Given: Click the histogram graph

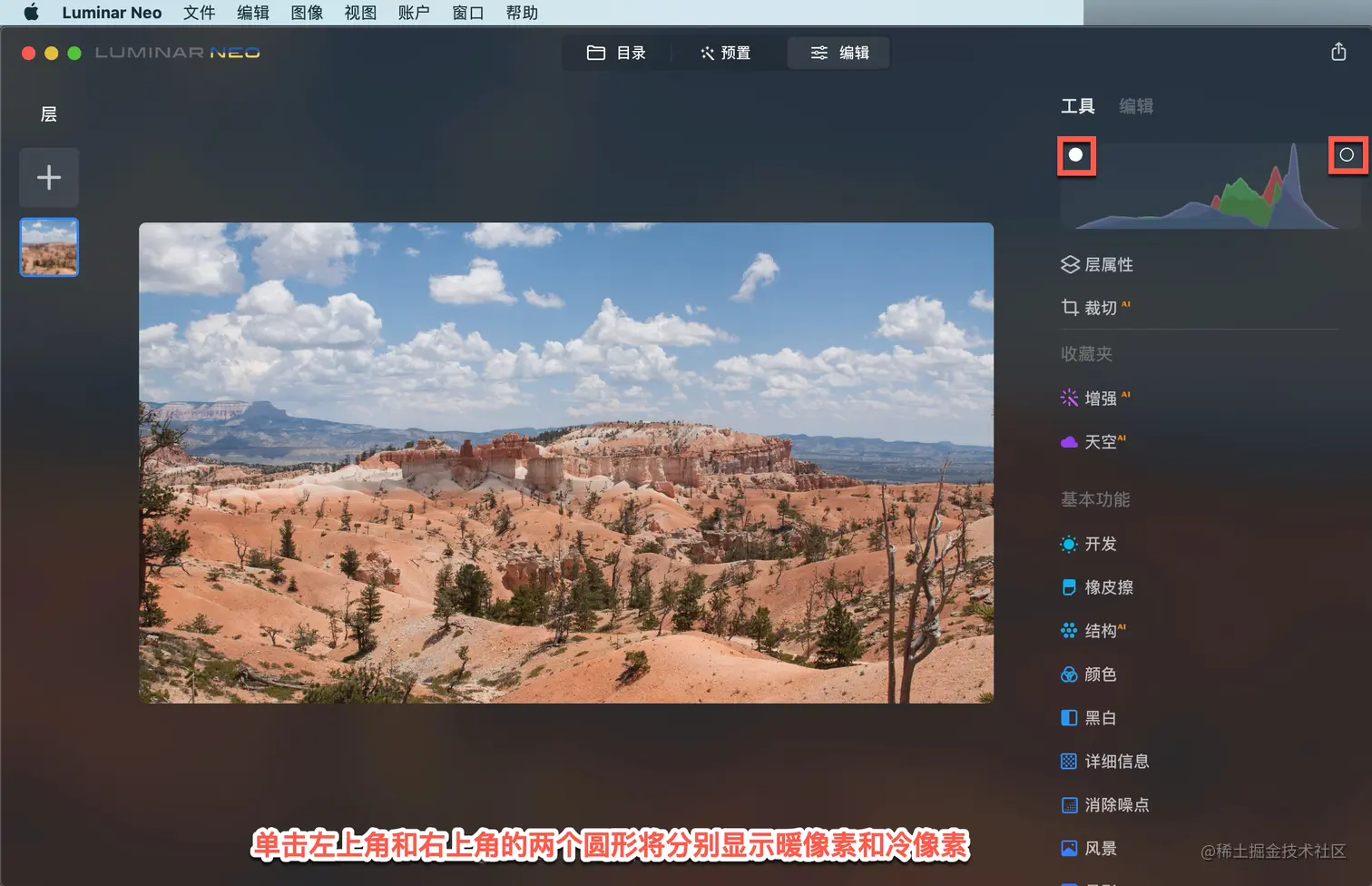Looking at the screenshot, I should pyautogui.click(x=1210, y=186).
